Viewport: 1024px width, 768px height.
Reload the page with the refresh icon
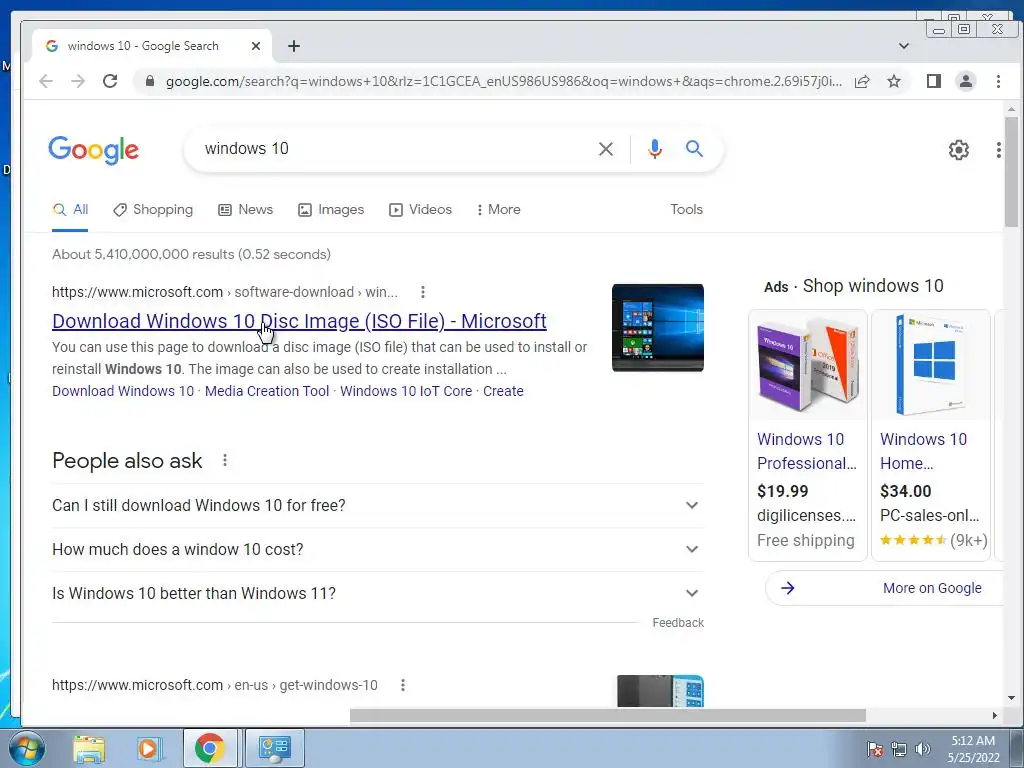[x=110, y=81]
